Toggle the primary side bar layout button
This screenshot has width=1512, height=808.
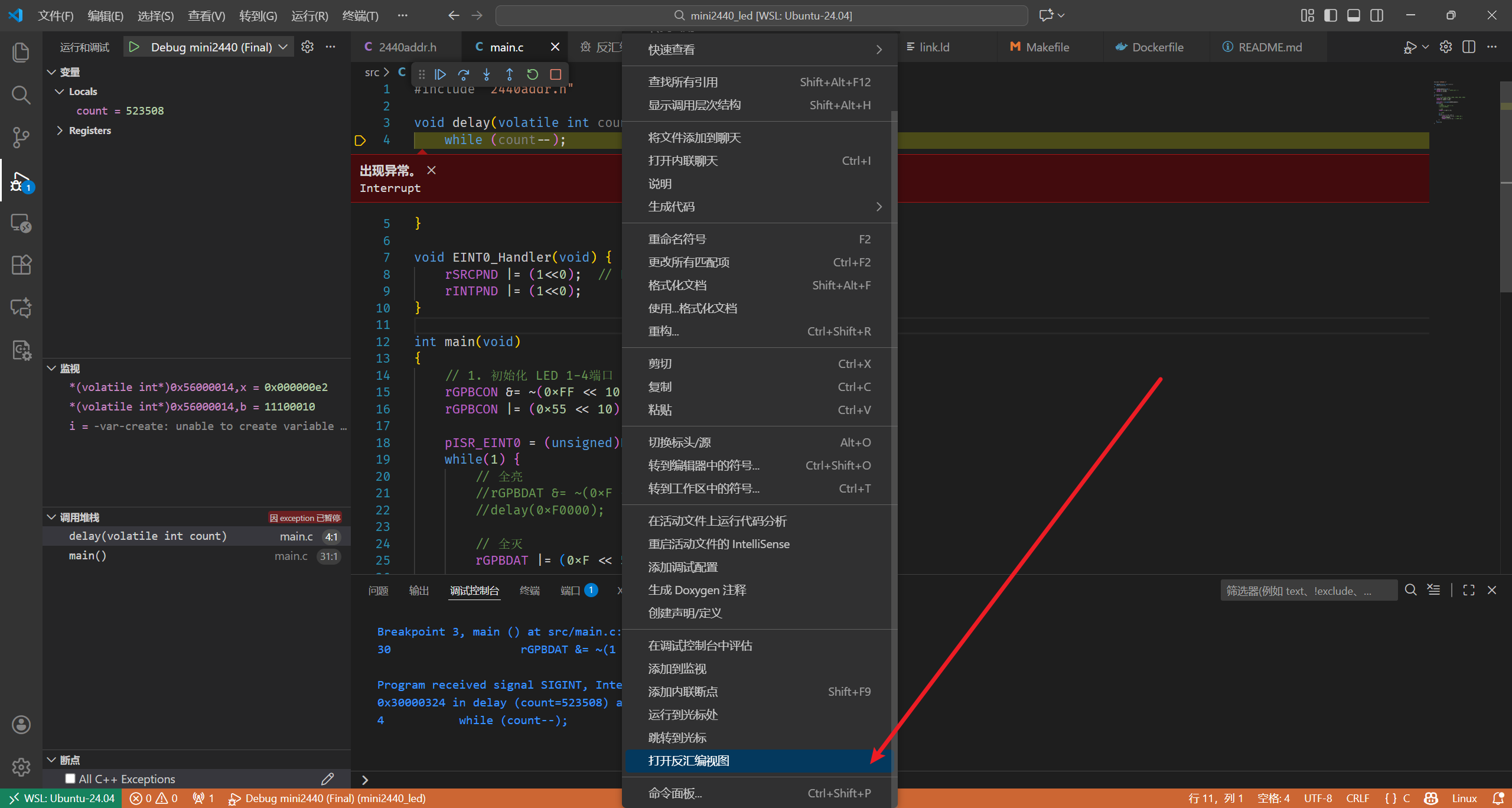pyautogui.click(x=1331, y=15)
